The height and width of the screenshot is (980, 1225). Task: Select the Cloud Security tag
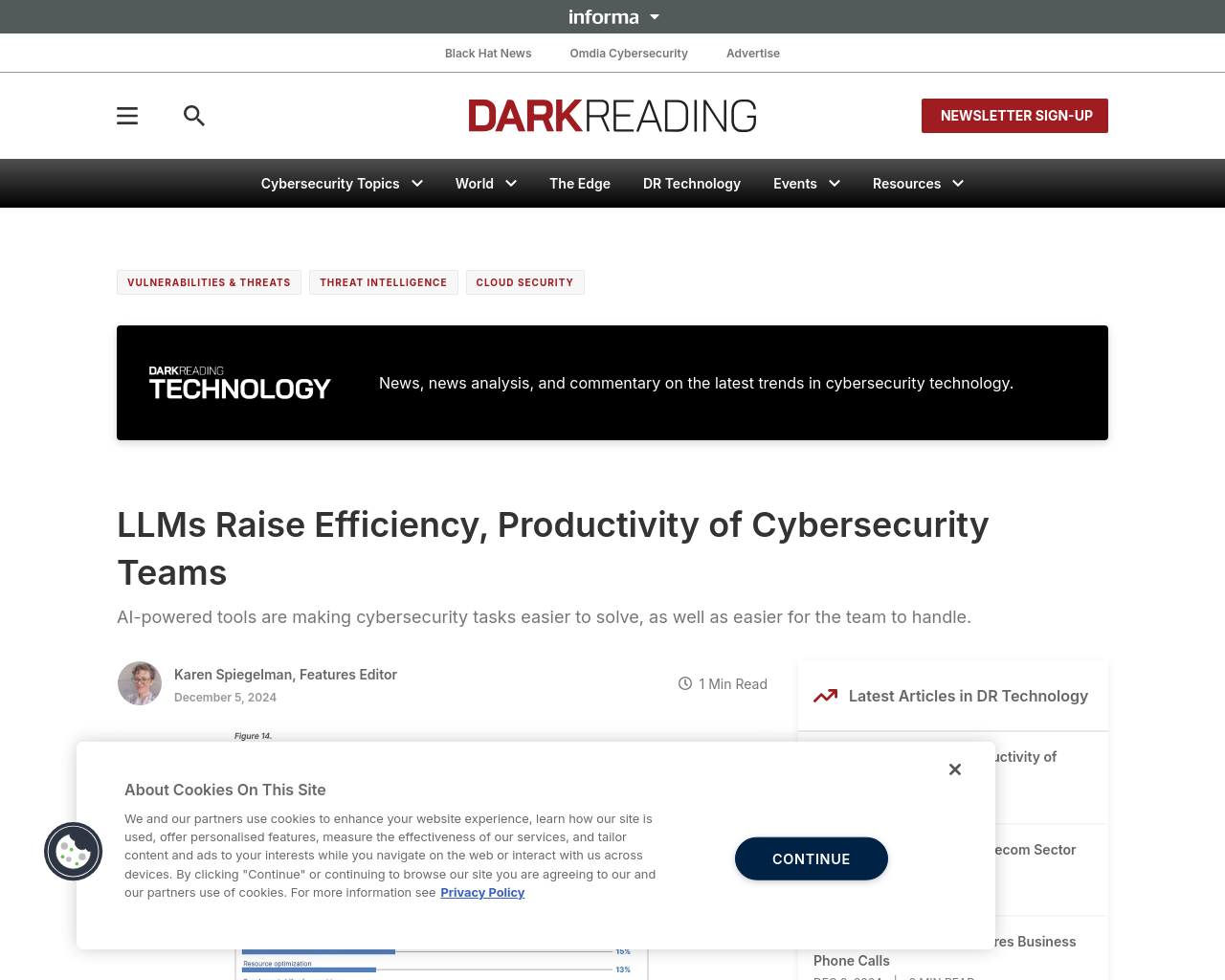(x=524, y=282)
